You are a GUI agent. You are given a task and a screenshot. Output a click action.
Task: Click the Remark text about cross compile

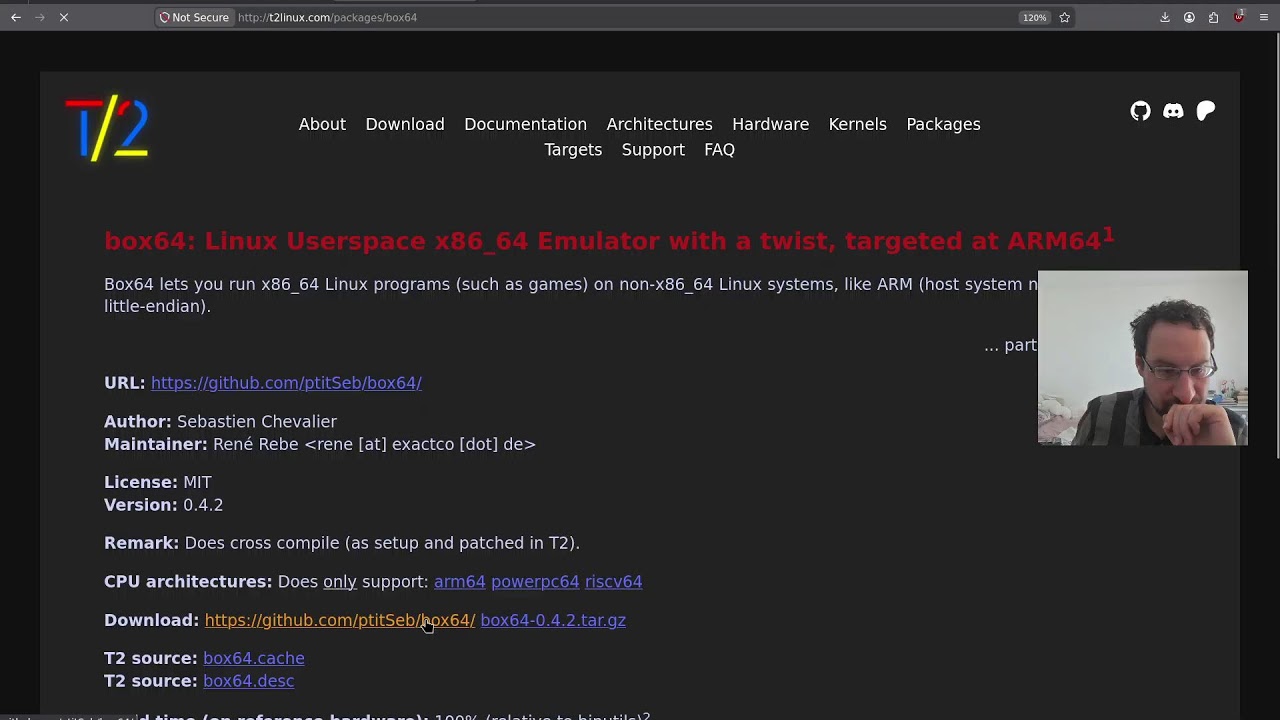tap(382, 543)
